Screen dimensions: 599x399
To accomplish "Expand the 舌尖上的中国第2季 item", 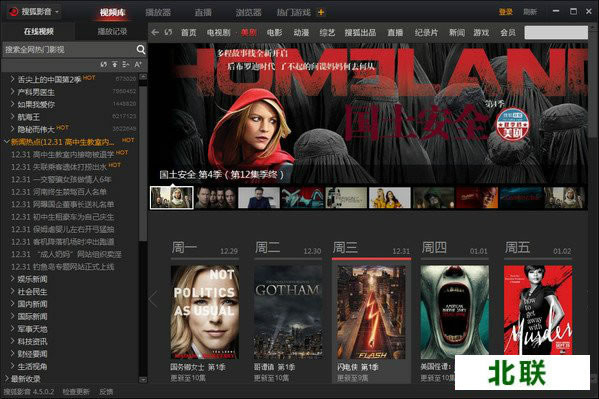I will pos(12,79).
